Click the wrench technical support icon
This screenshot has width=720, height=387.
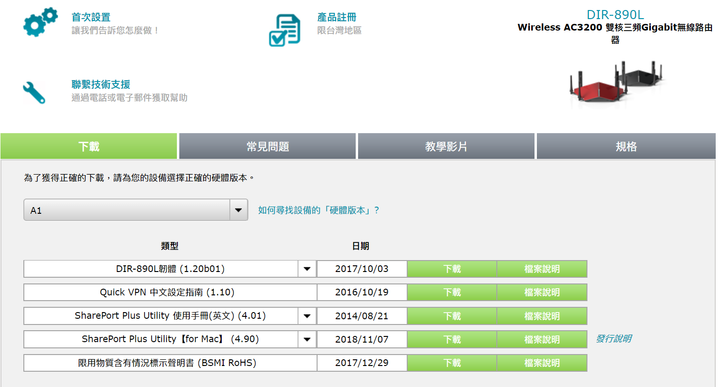[34, 92]
